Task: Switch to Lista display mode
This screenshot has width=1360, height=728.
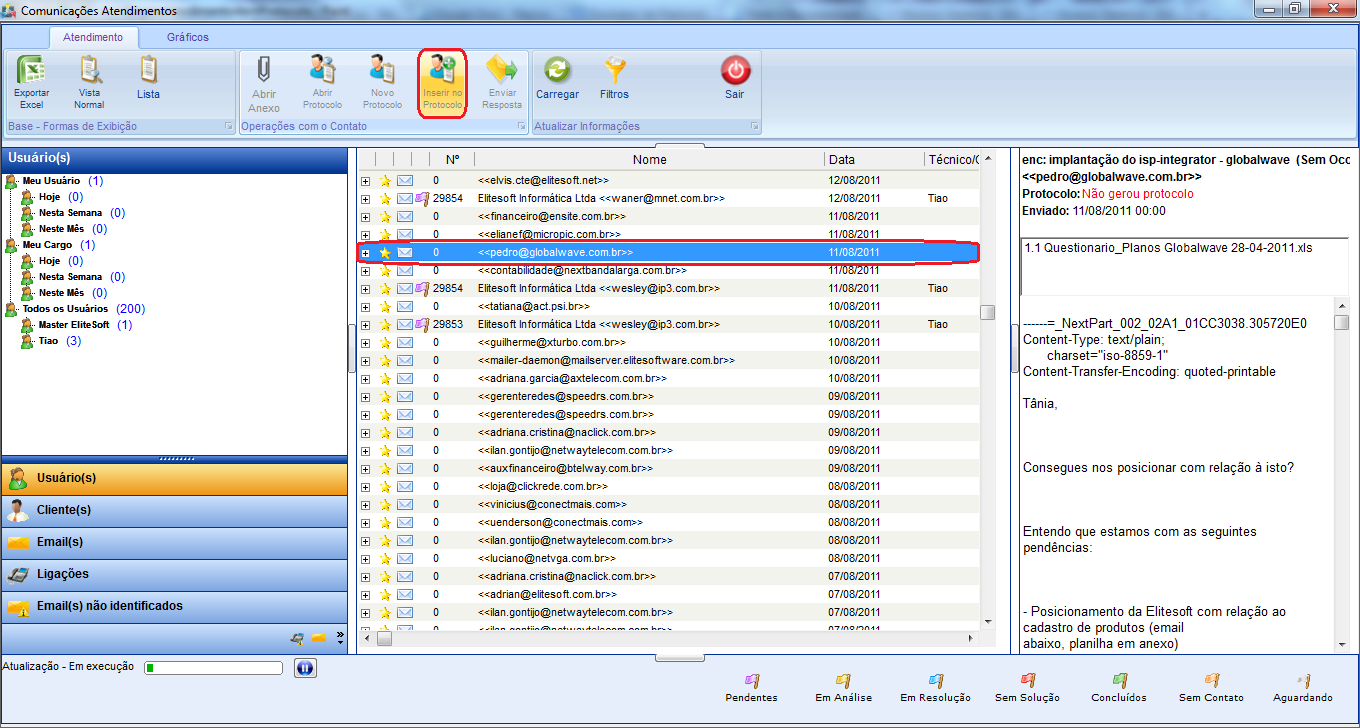Action: (148, 72)
